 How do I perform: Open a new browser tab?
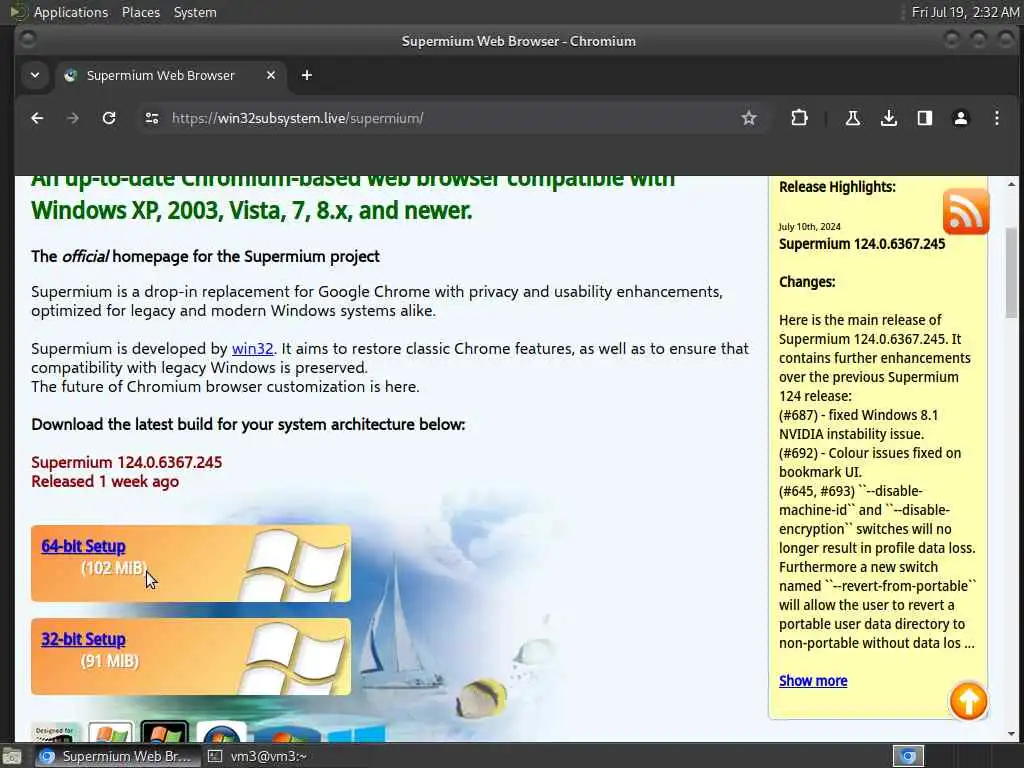306,75
